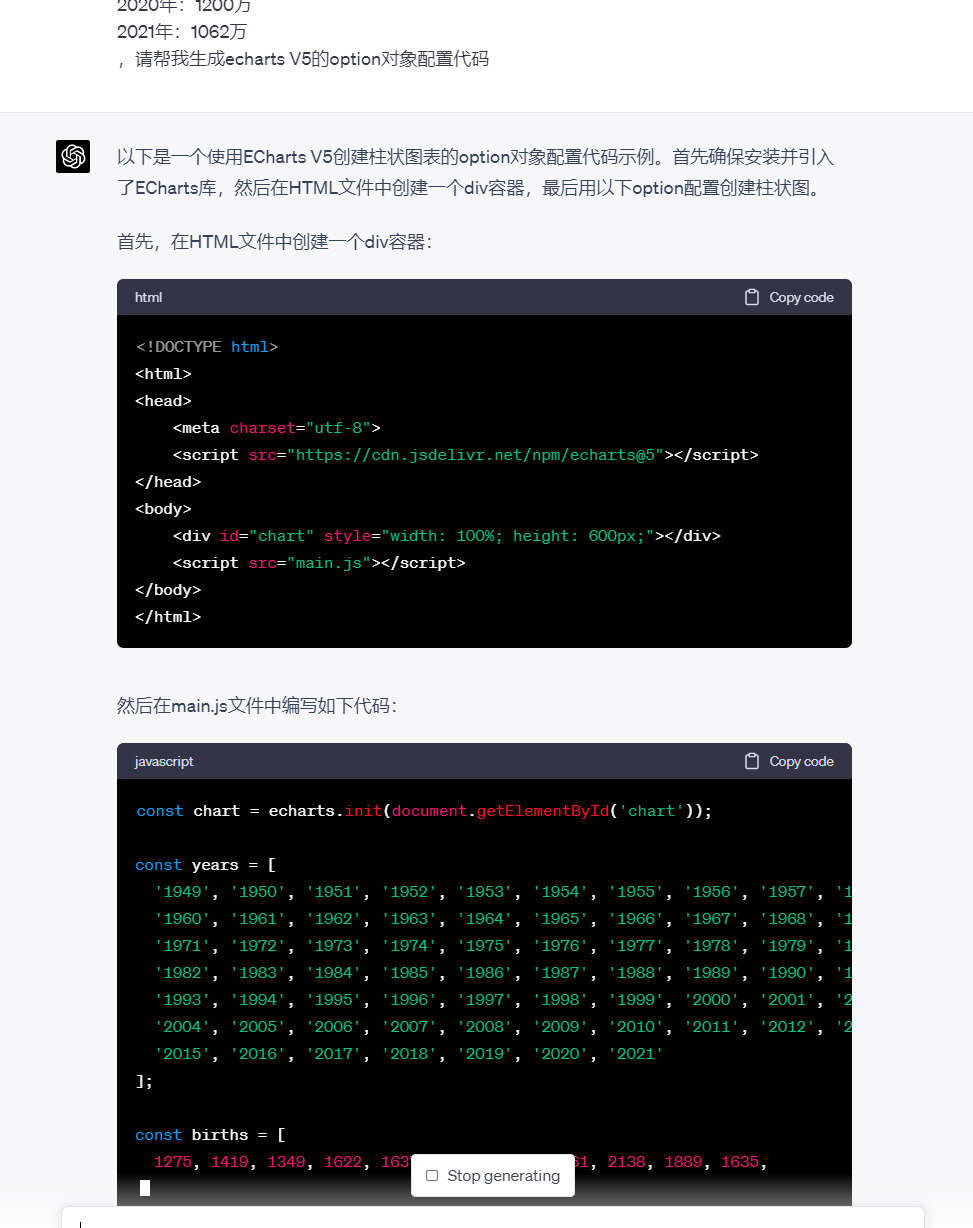Click the year '2021' in the array
Screen dimensions: 973x1228
point(635,1054)
